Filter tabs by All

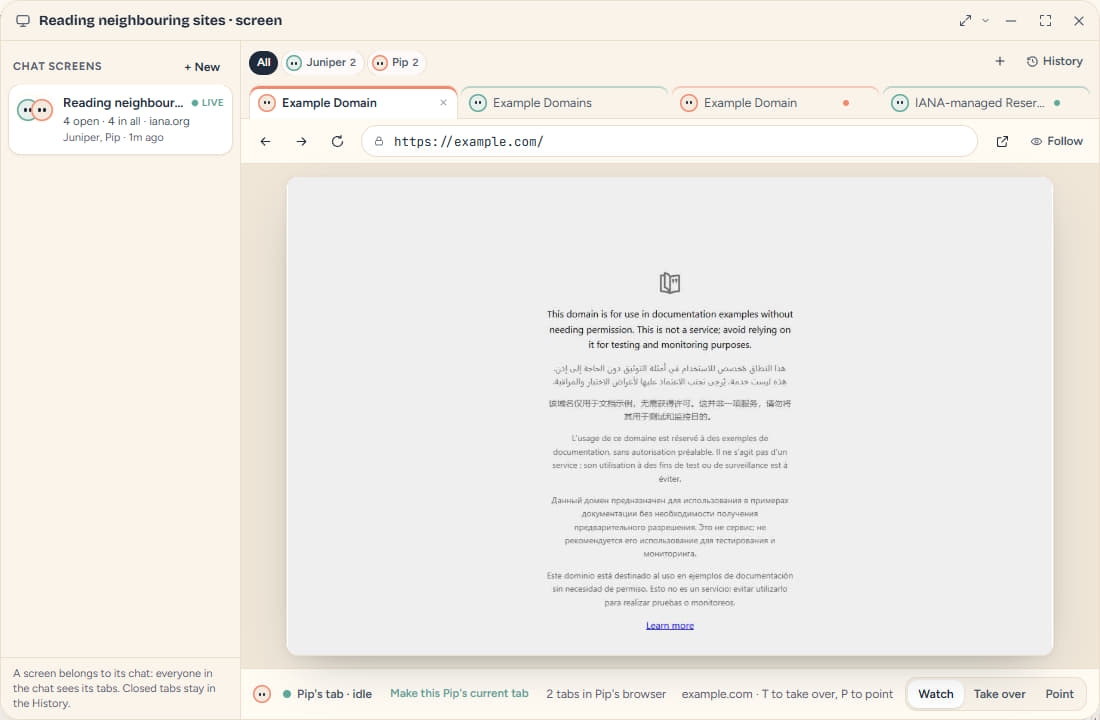click(264, 62)
